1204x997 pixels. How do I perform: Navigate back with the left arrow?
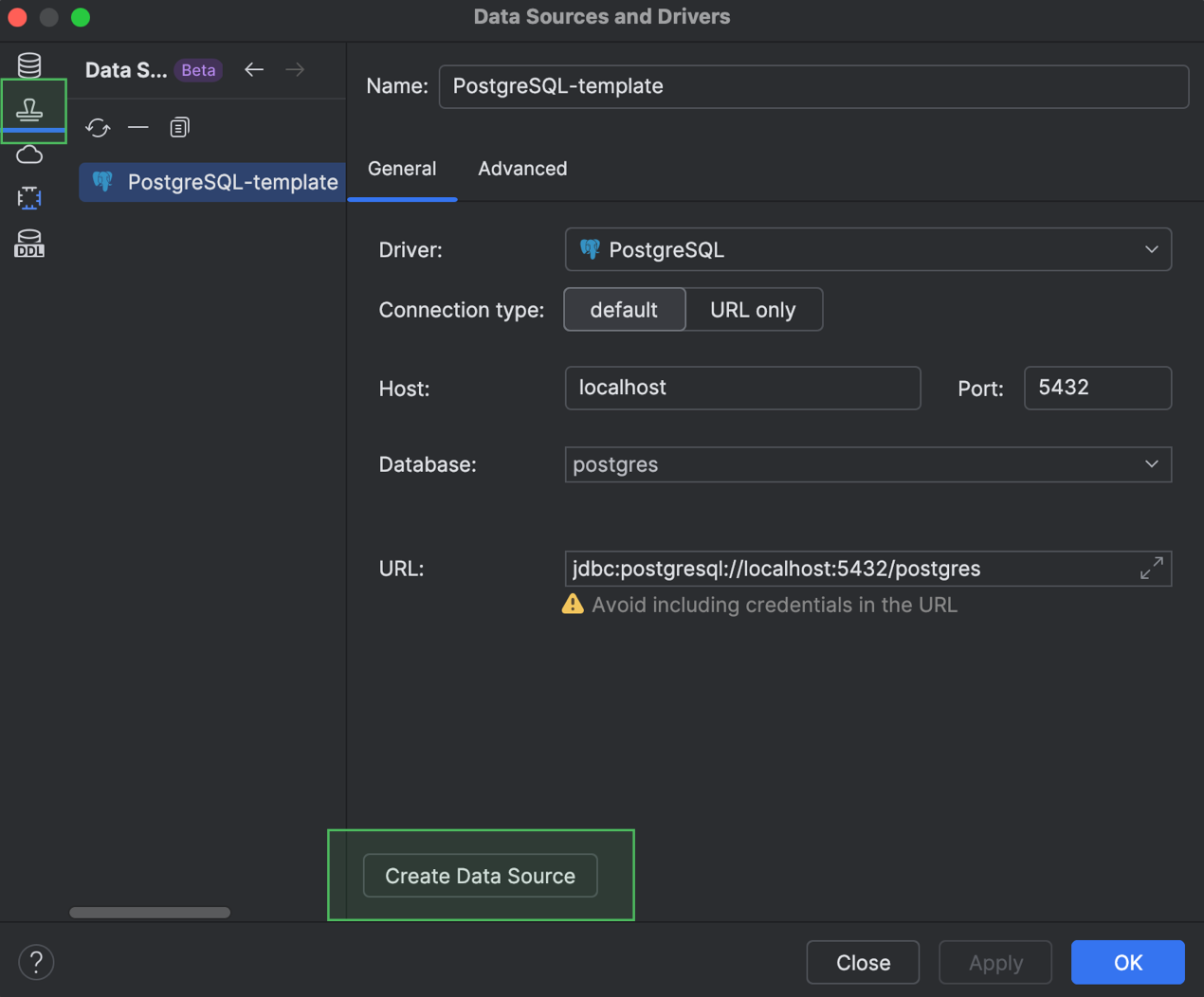pyautogui.click(x=253, y=69)
